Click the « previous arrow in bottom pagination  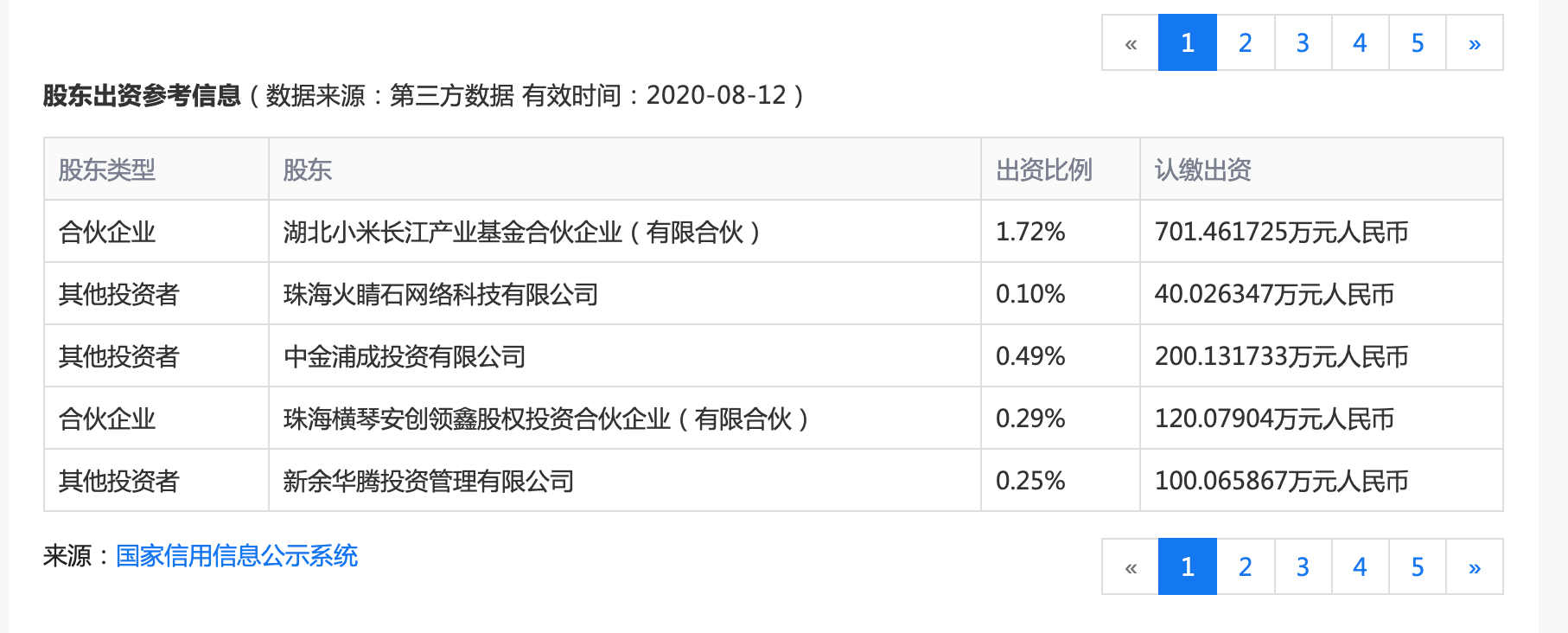[1129, 566]
